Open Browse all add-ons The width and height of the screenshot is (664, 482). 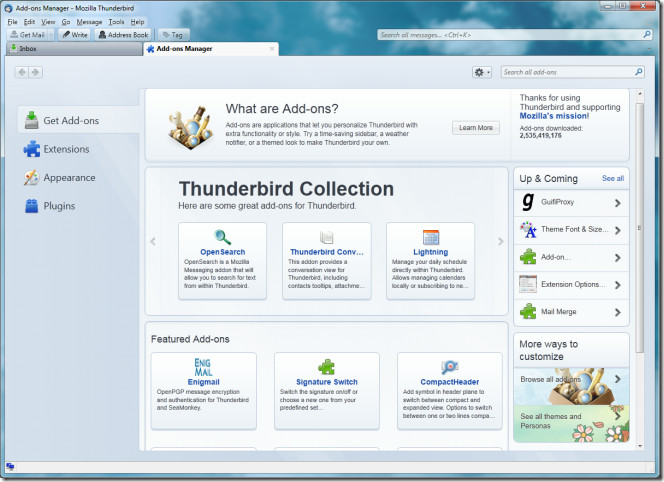pos(571,386)
